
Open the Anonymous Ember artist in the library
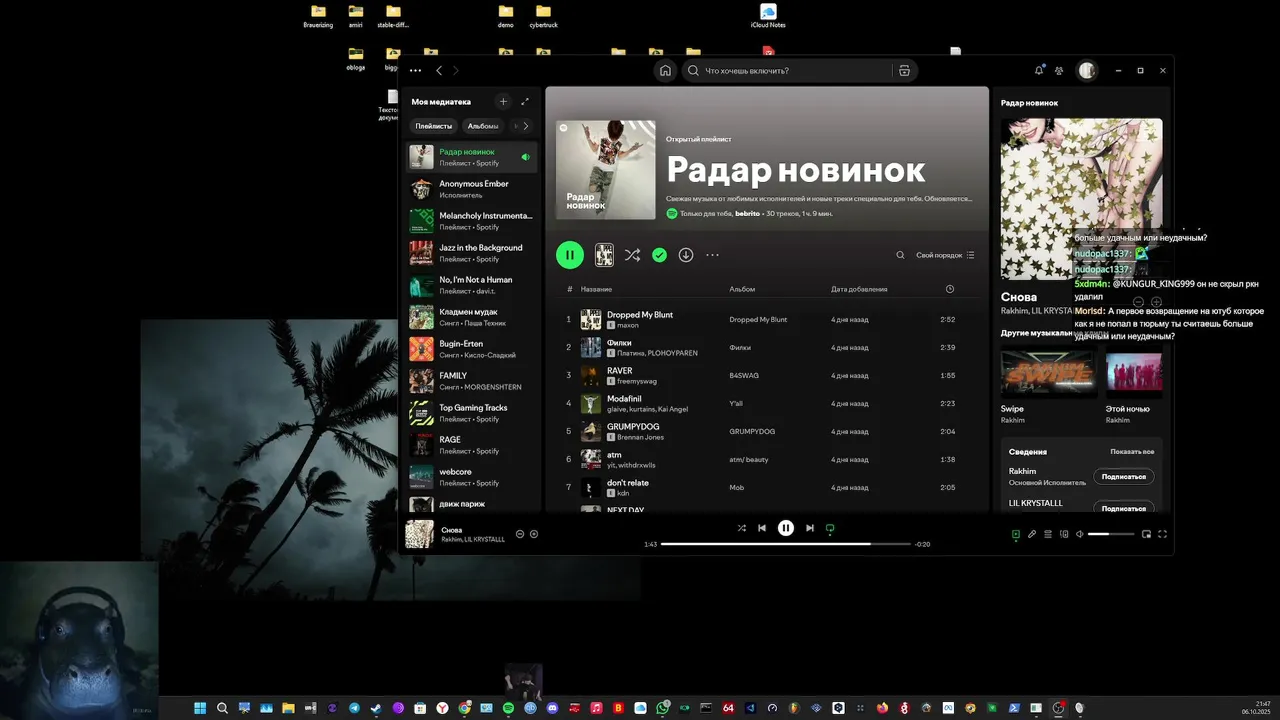click(472, 189)
